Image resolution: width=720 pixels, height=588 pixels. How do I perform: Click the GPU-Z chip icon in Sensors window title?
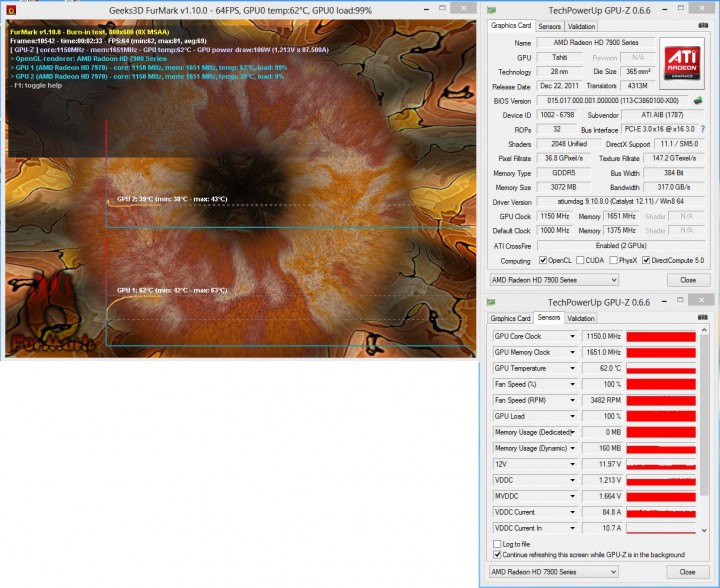[x=491, y=302]
